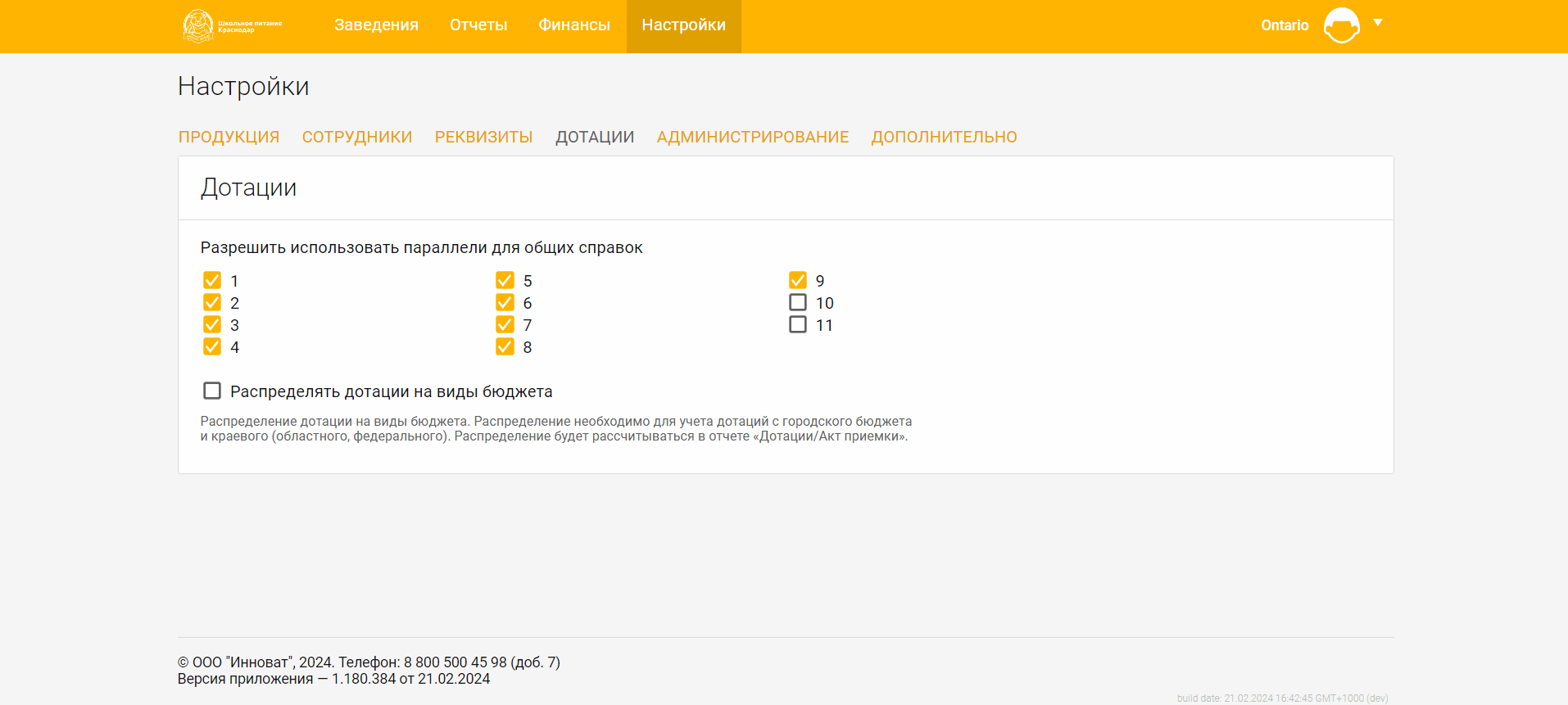Switch to the Администрирование tab
Image resolution: width=1568 pixels, height=705 pixels.
tap(752, 137)
